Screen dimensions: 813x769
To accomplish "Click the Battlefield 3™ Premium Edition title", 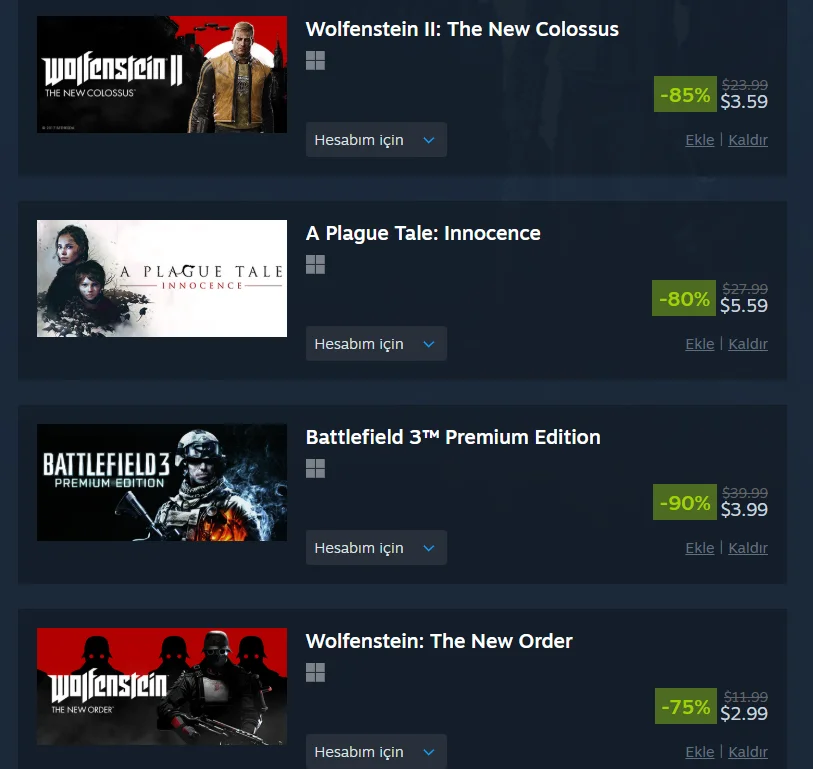I will 453,437.
